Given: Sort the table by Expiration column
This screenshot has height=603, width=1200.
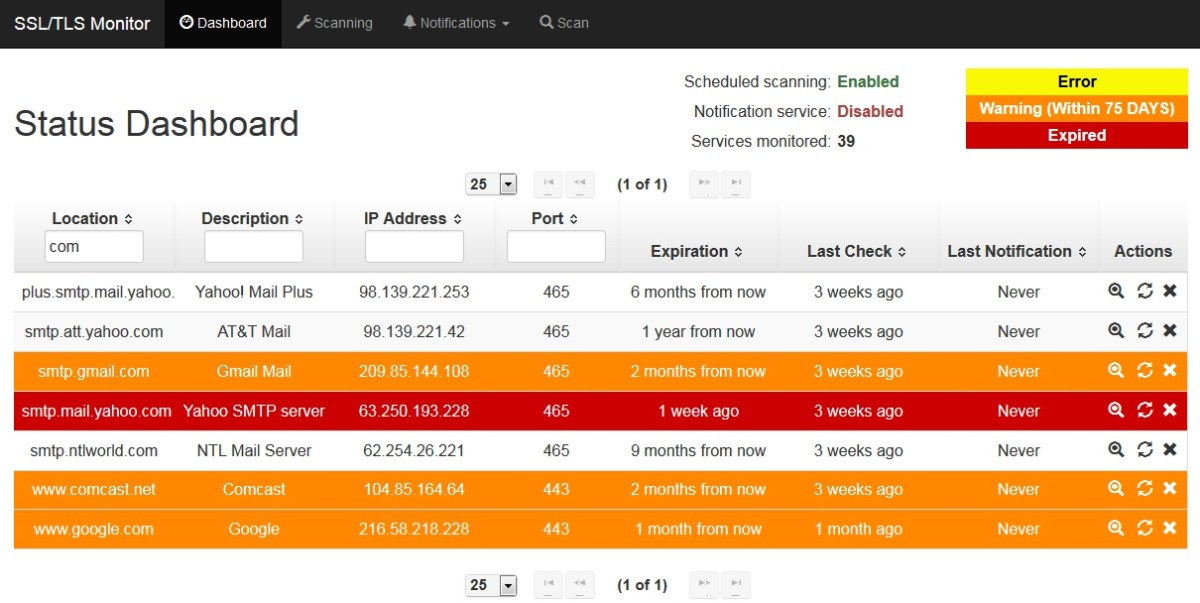Looking at the screenshot, I should [697, 251].
